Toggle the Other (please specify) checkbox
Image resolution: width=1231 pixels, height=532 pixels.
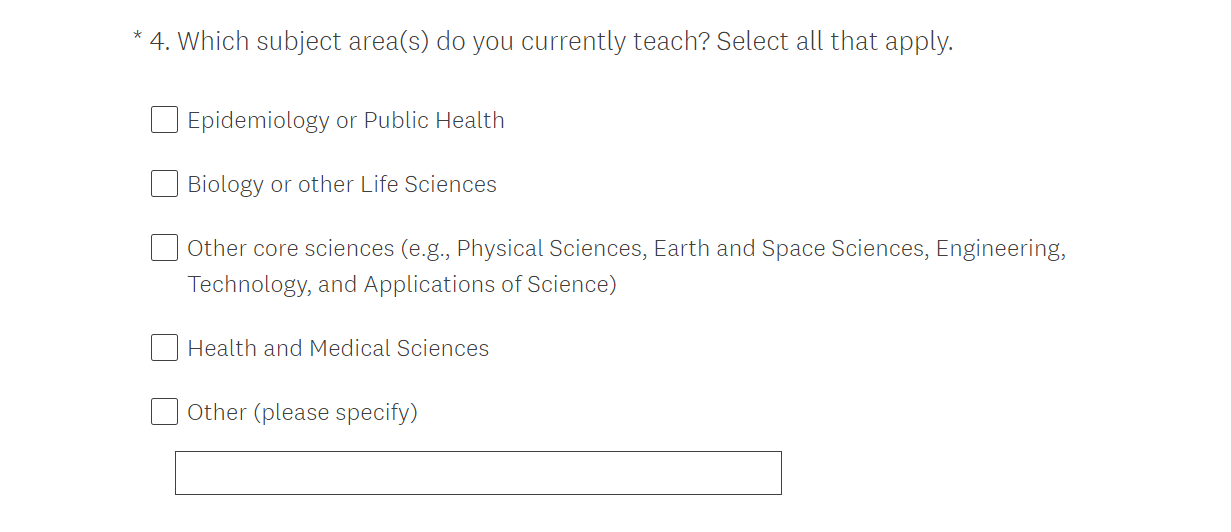(x=165, y=412)
